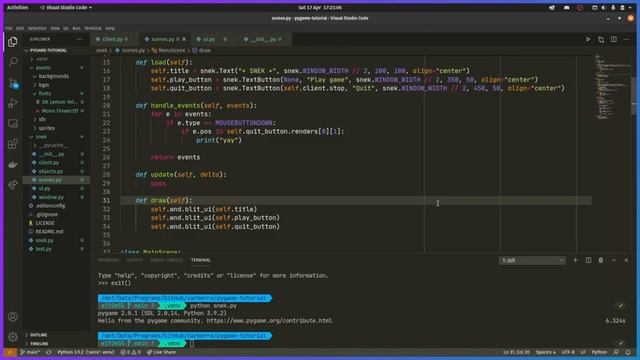
Task: Open the PROBLEMS panel tab
Action: click(x=108, y=260)
